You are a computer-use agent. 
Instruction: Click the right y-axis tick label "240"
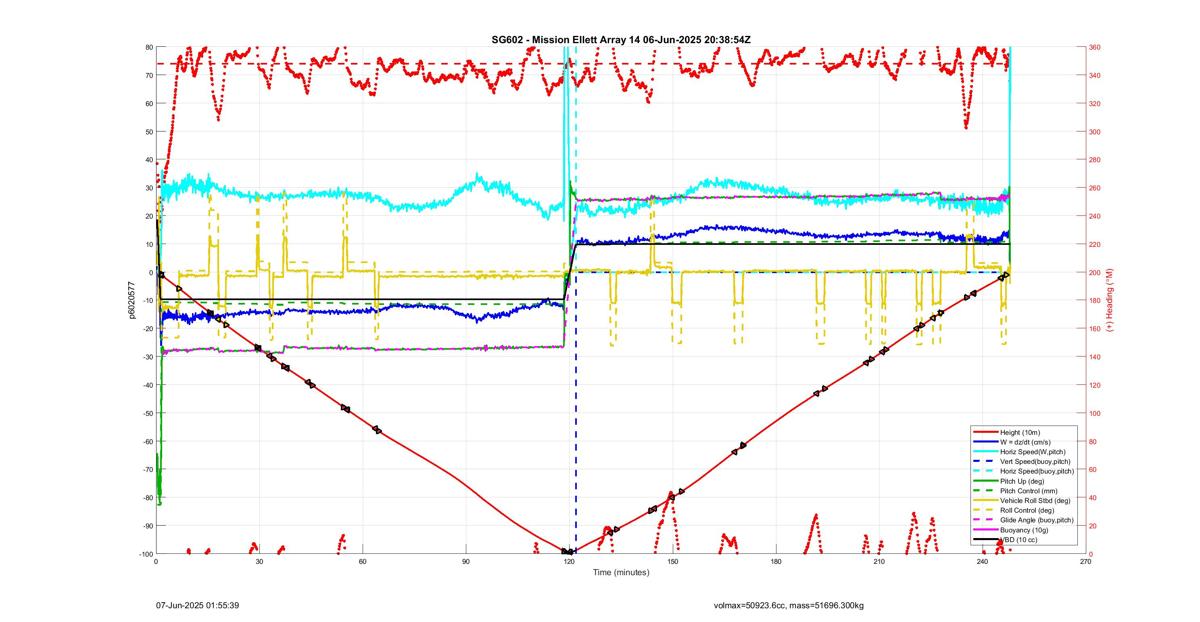point(1095,216)
